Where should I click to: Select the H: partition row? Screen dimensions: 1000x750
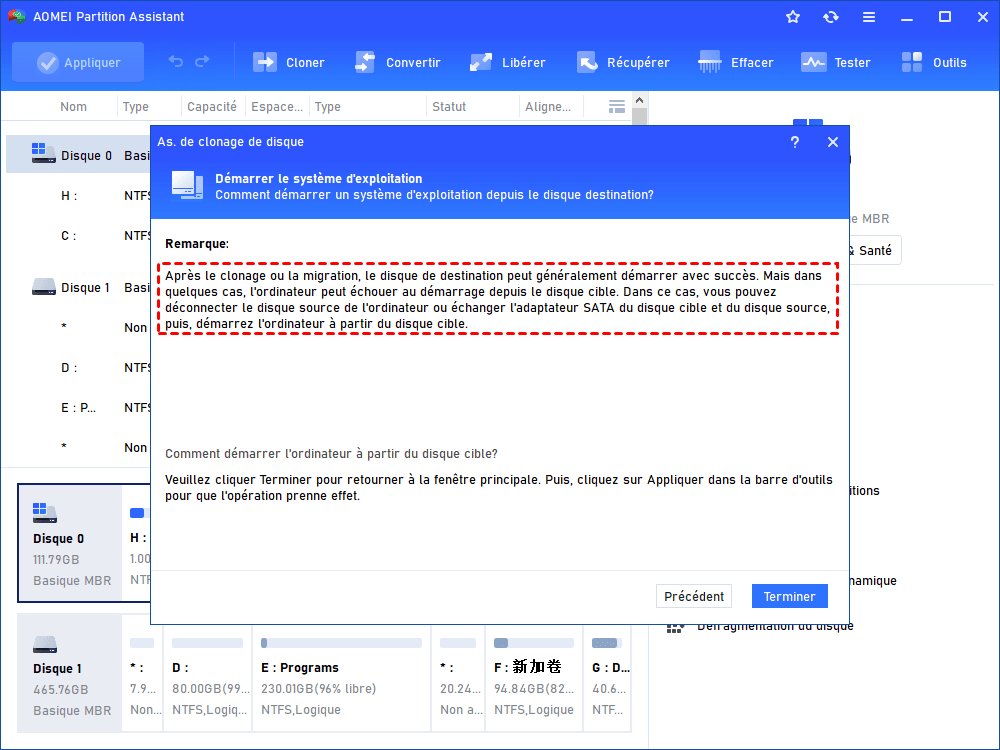point(78,196)
